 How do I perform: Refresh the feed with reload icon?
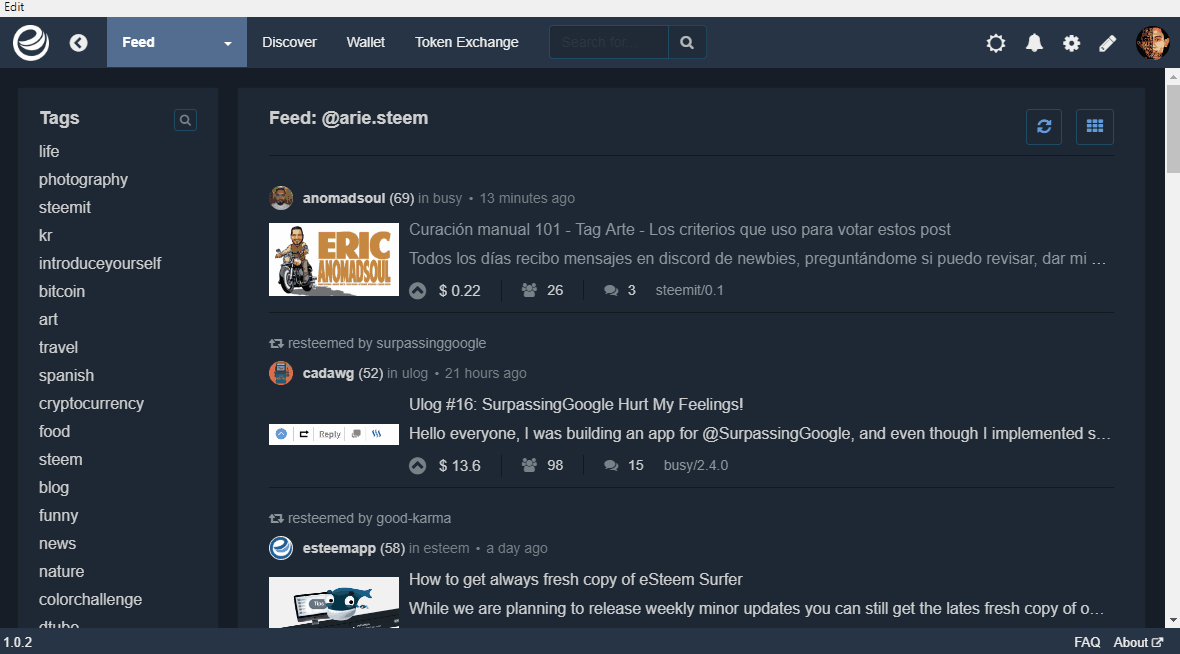[x=1044, y=126]
